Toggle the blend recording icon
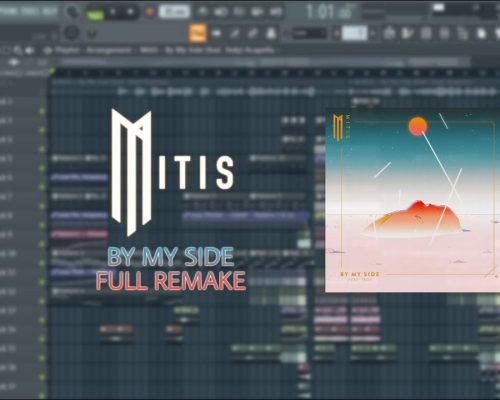The width and height of the screenshot is (500, 400). (257, 12)
